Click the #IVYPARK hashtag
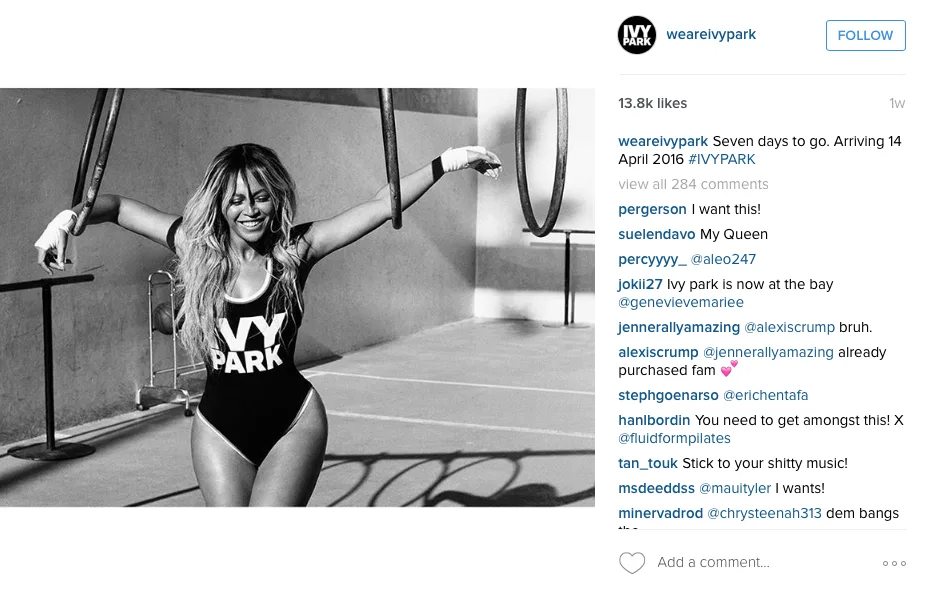This screenshot has height=597, width=926. pyautogui.click(x=722, y=159)
